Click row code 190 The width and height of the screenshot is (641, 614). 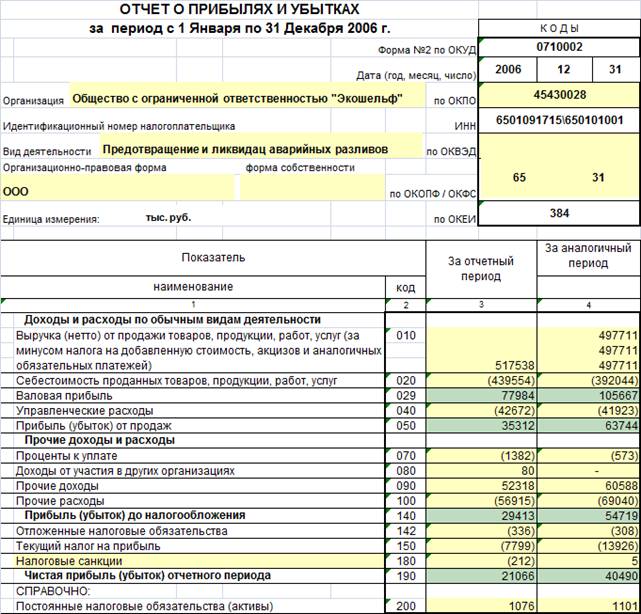(x=406, y=576)
